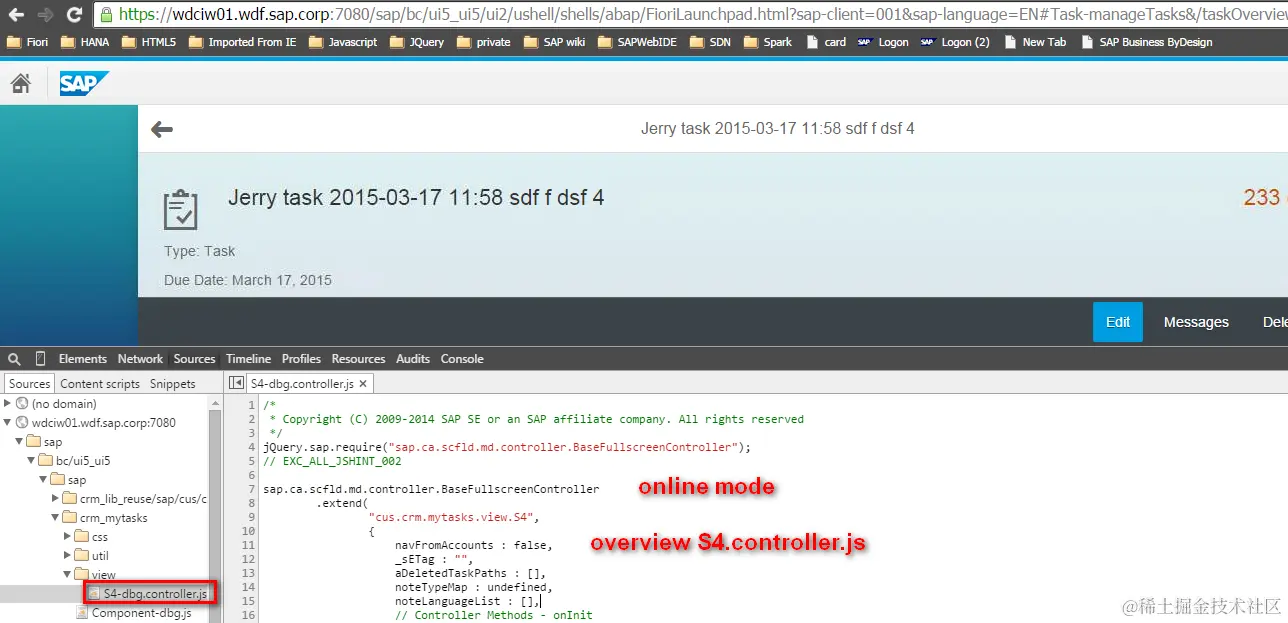Open the New Tab bookmark
Screen dimensions: 1288x623
click(x=1035, y=42)
